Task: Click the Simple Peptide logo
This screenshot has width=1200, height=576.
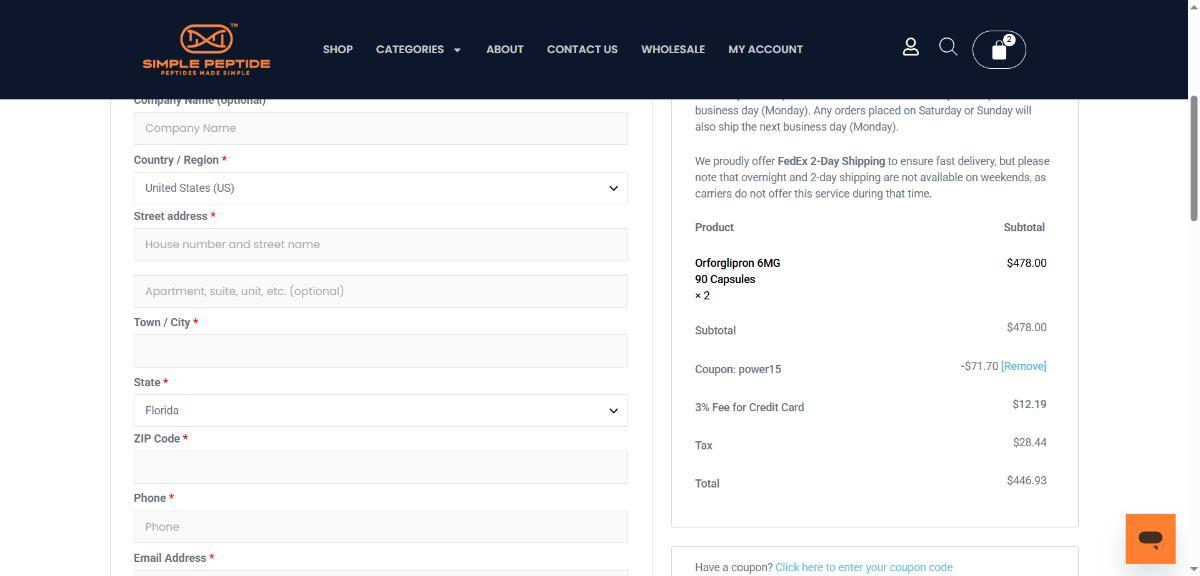Action: point(206,49)
